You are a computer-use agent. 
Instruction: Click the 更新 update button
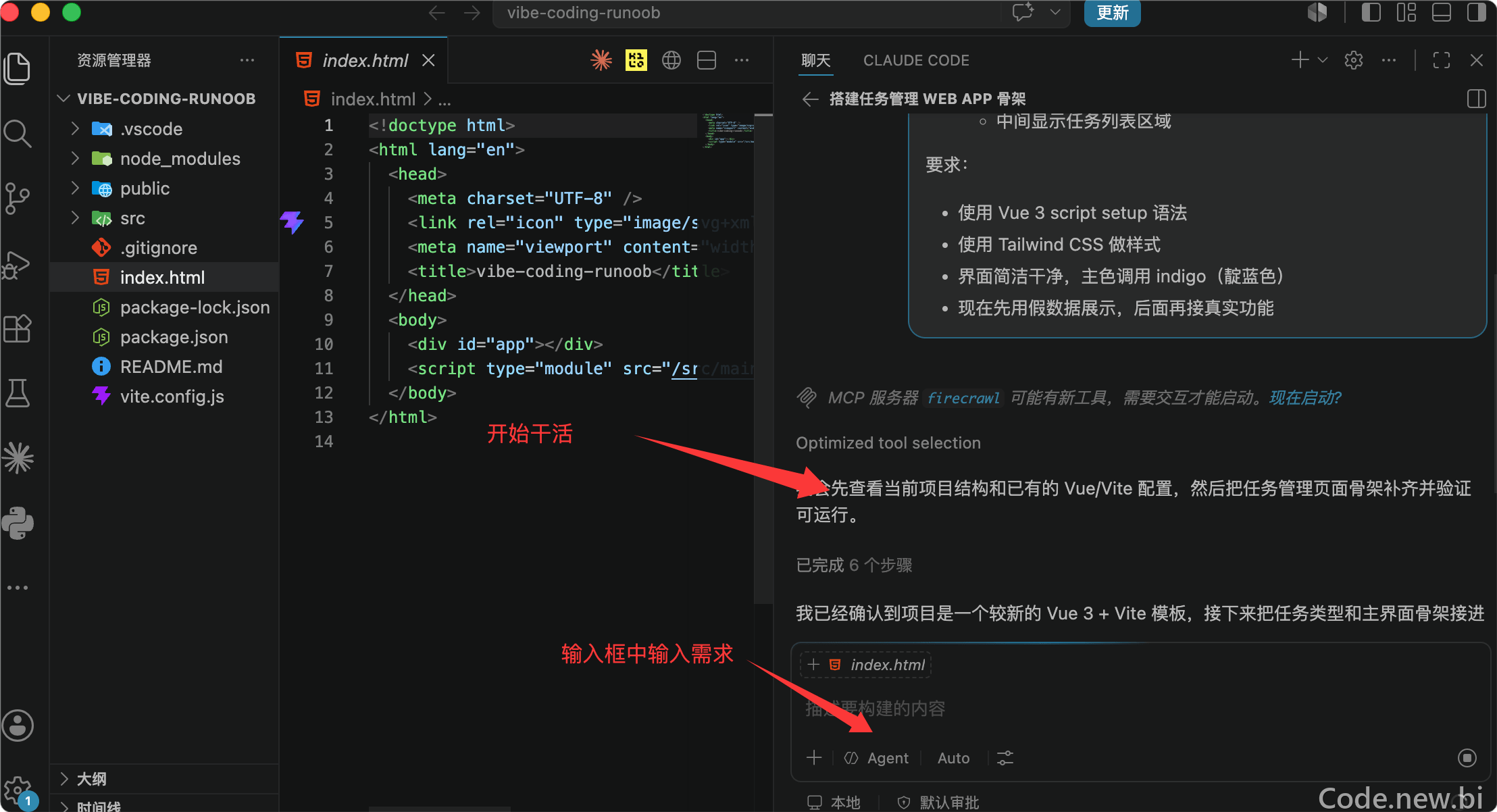[x=1112, y=13]
